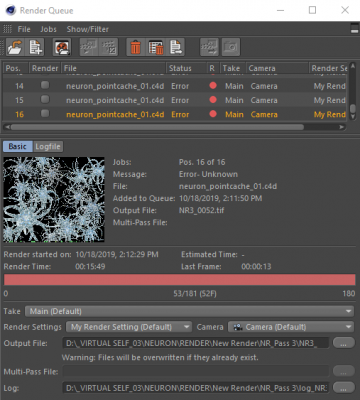Click the delete all jobs list-trash icon

pyautogui.click(x=156, y=47)
